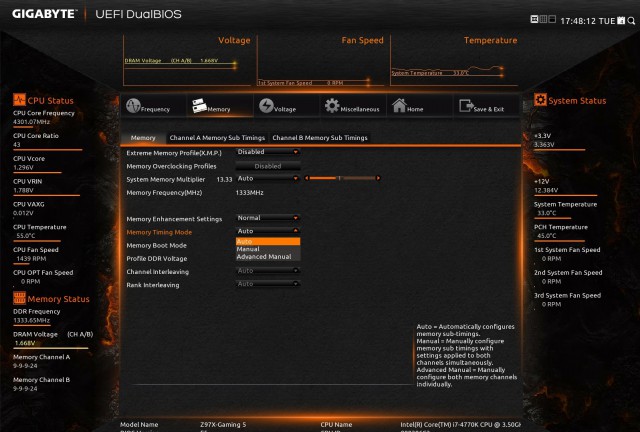The image size is (640, 432).
Task: Click the Memory Frequency 1333MHz value
Action: tap(249, 193)
